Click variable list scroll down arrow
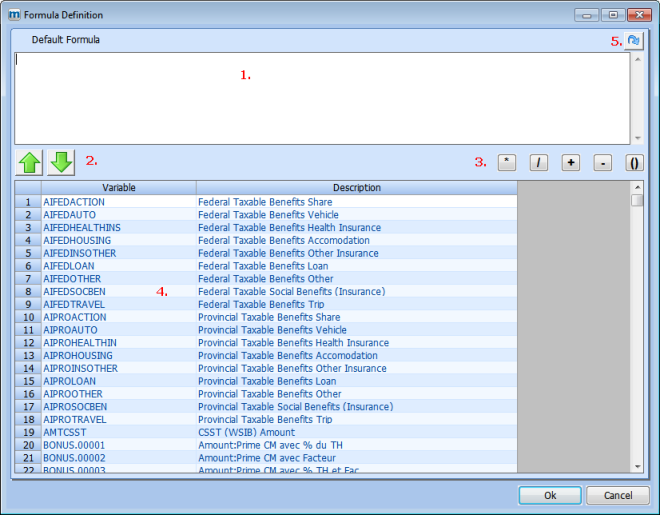 pos(637,467)
